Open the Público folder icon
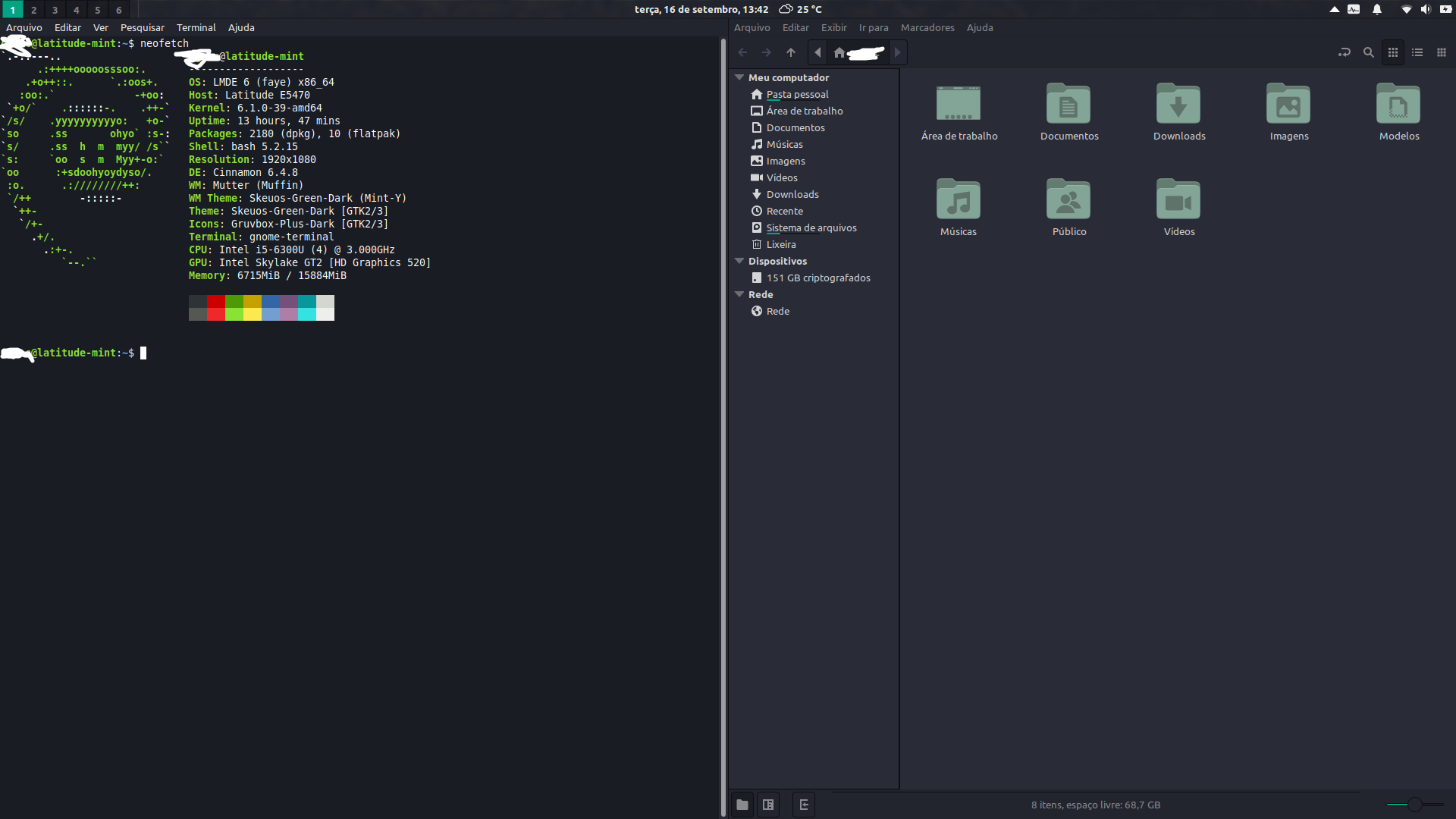Screen dimensions: 1456x819 click(1068, 200)
